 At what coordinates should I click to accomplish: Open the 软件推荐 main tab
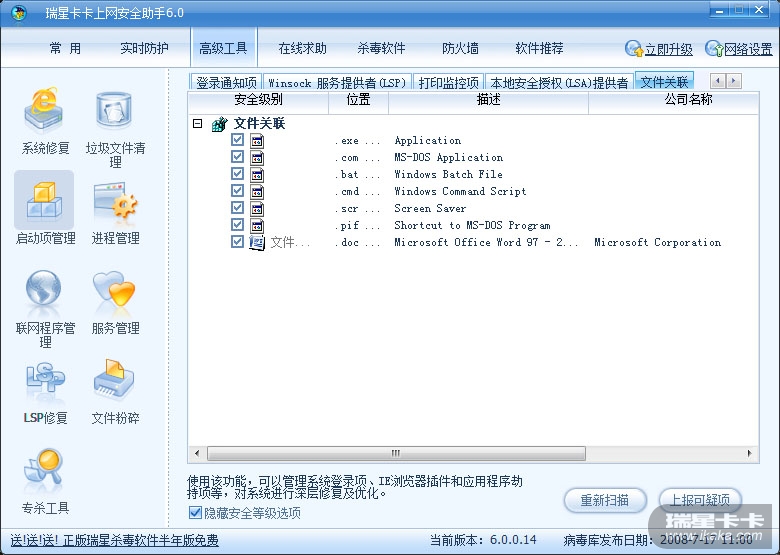pos(539,48)
